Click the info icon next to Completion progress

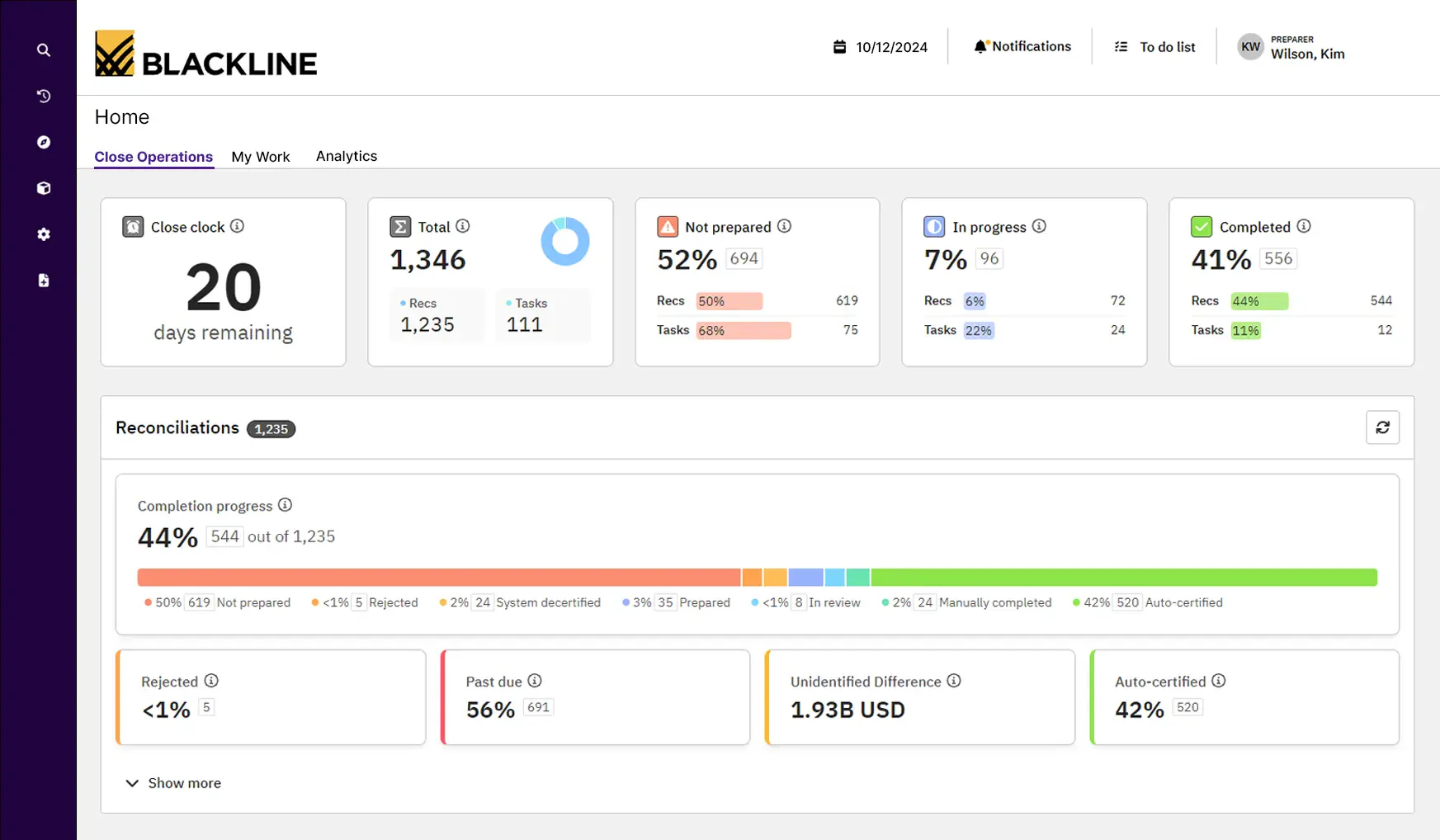pyautogui.click(x=286, y=505)
